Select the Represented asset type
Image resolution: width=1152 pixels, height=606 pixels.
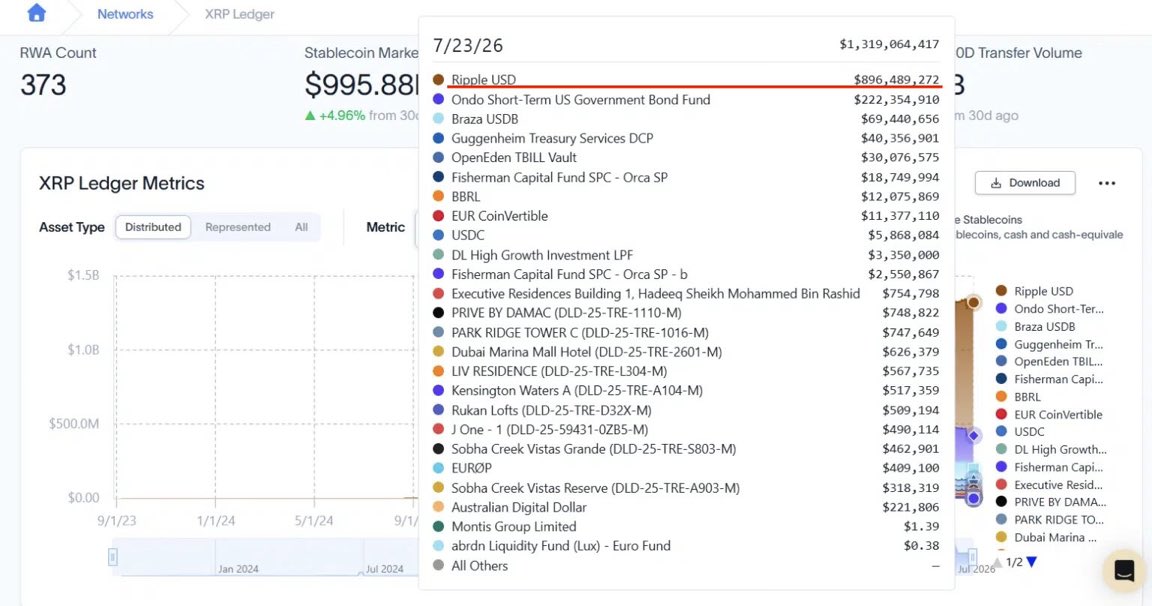237,227
